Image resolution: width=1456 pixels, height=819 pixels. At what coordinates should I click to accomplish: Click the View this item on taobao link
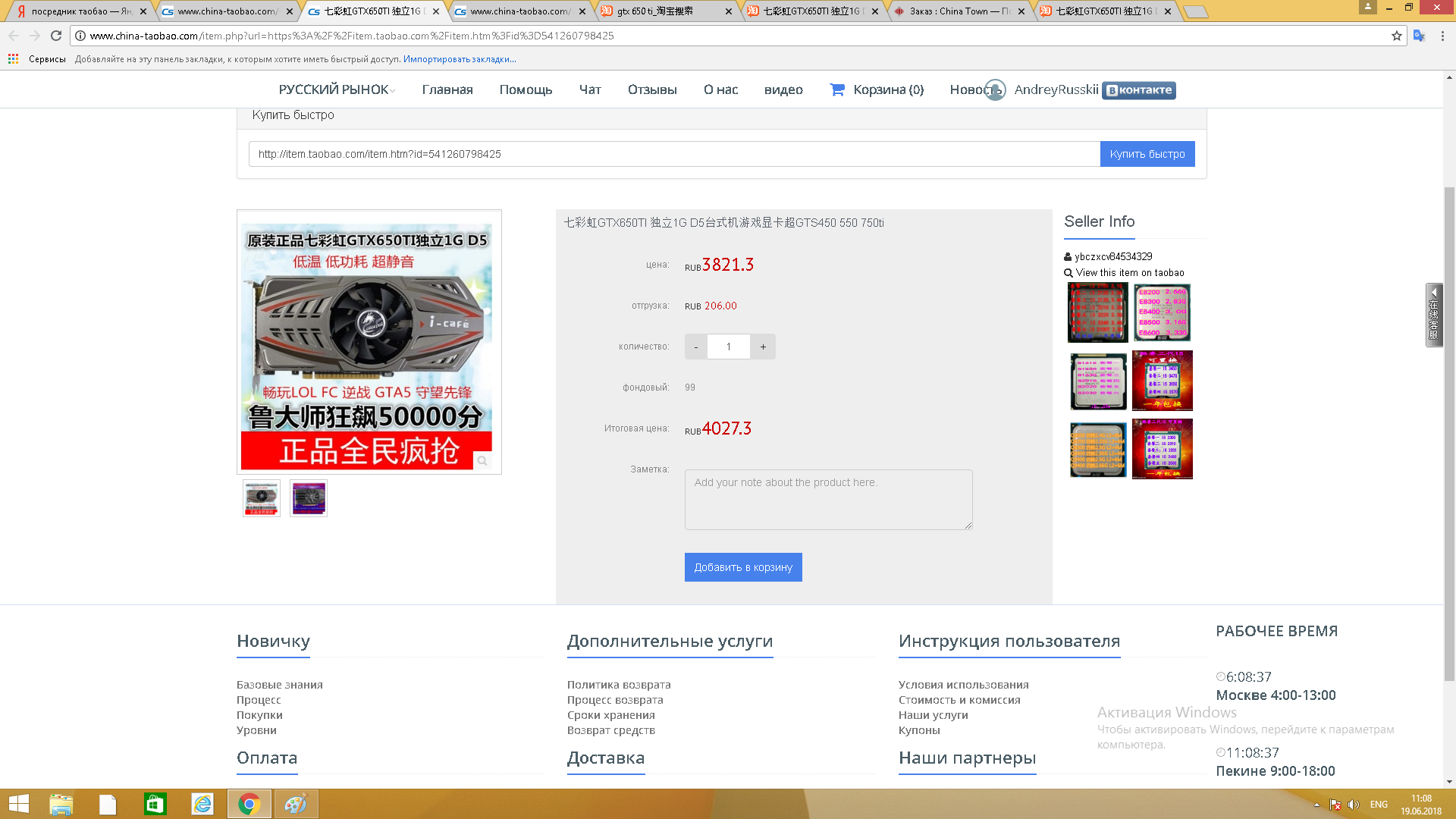point(1129,273)
